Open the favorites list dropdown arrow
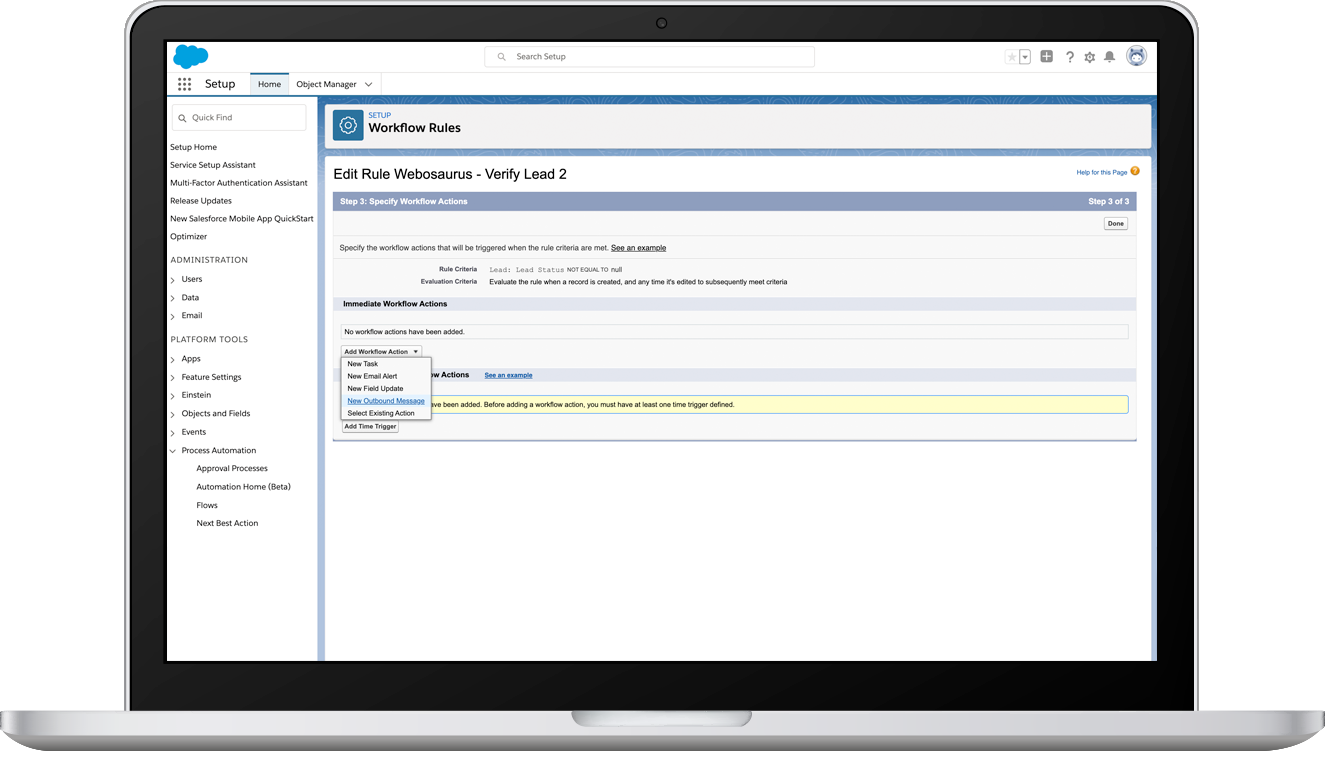Image resolution: width=1325 pixels, height=780 pixels. point(1024,57)
